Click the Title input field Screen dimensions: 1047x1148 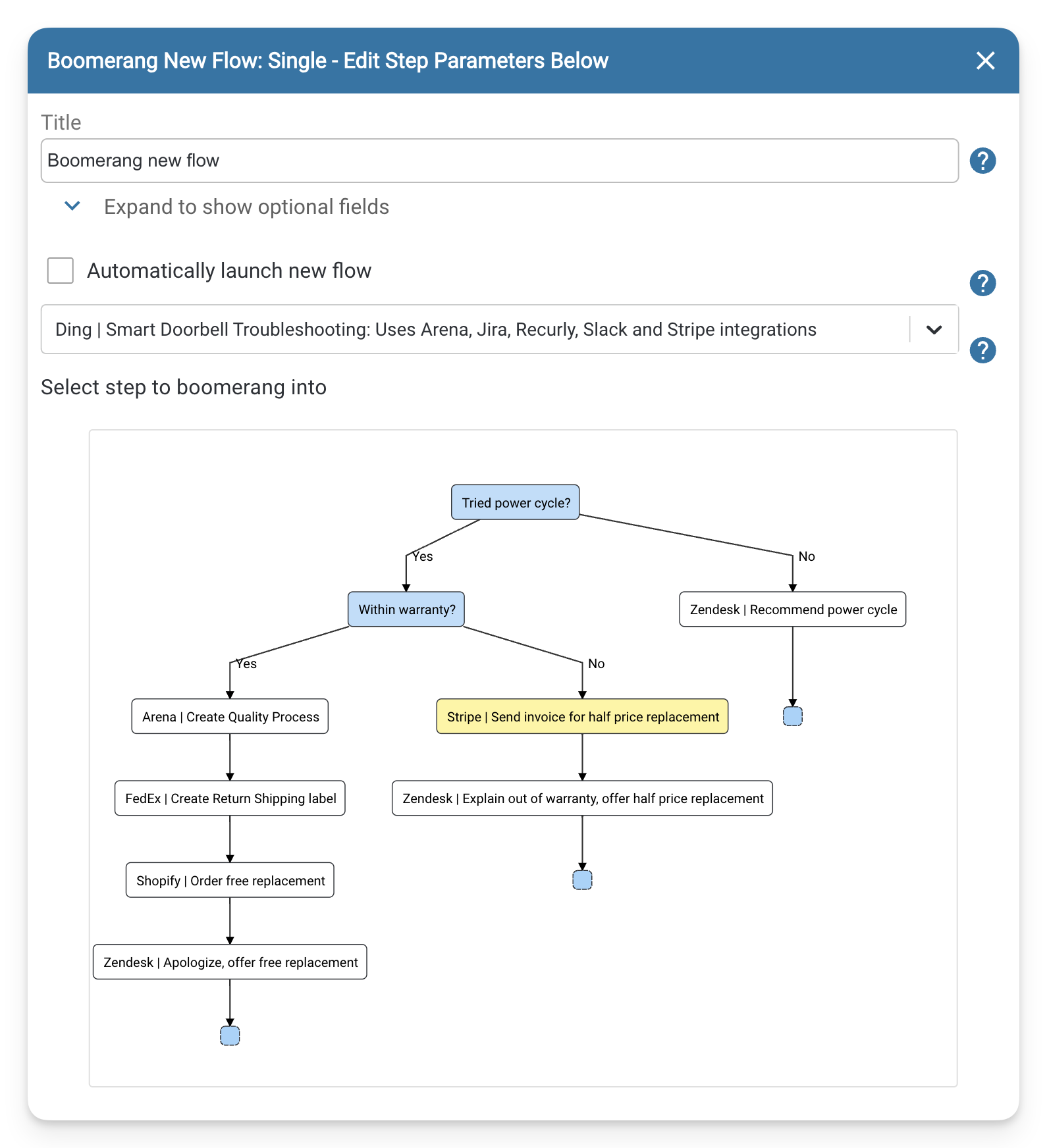tap(499, 161)
